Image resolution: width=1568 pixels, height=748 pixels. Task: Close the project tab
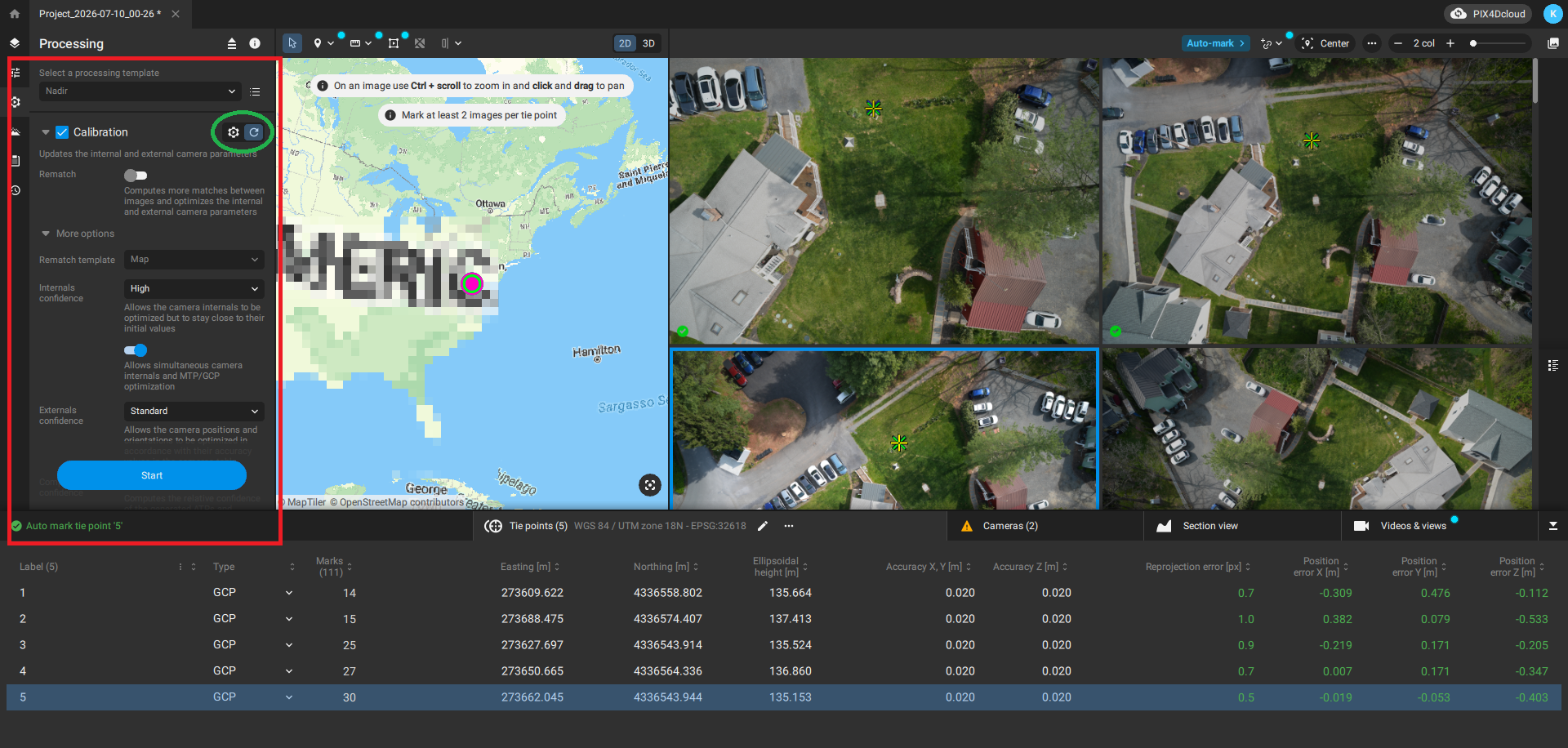(x=176, y=14)
